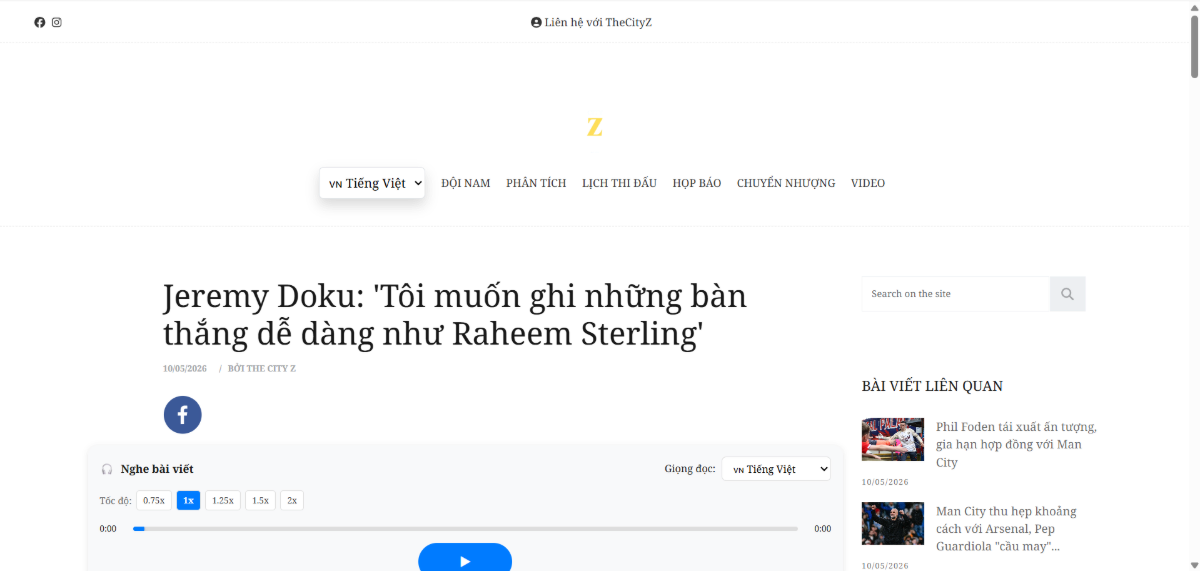
Task: Go to ĐỘI NAM menu item
Action: click(466, 183)
